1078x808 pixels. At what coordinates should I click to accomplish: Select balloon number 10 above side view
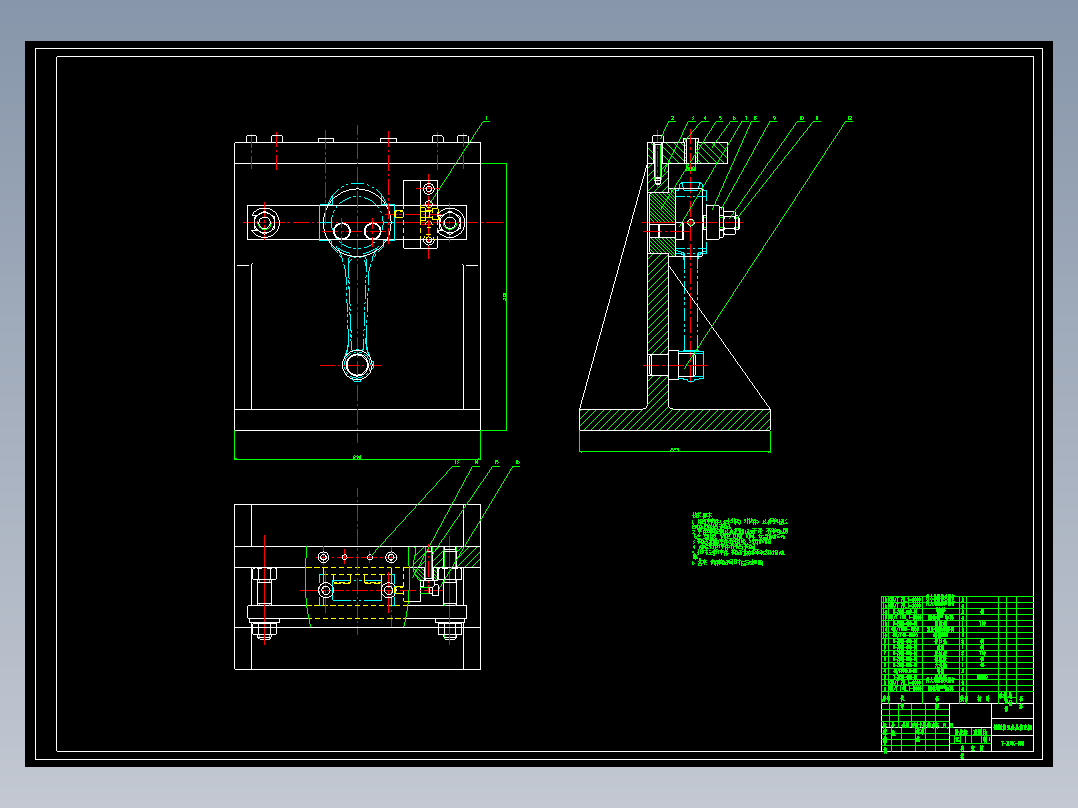point(802,119)
